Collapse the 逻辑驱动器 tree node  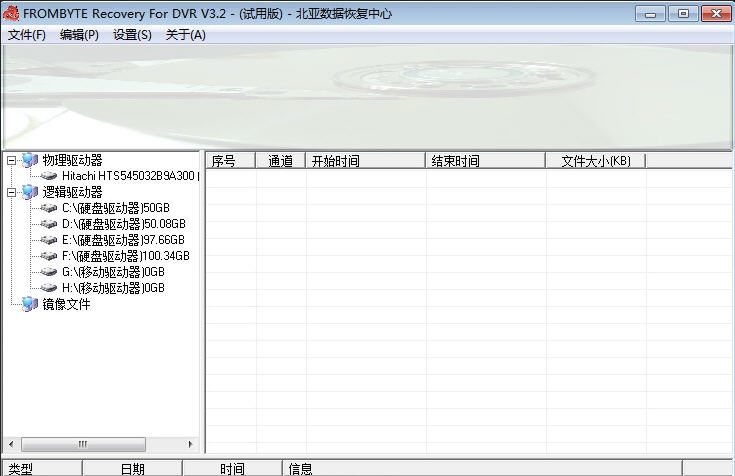pos(12,192)
